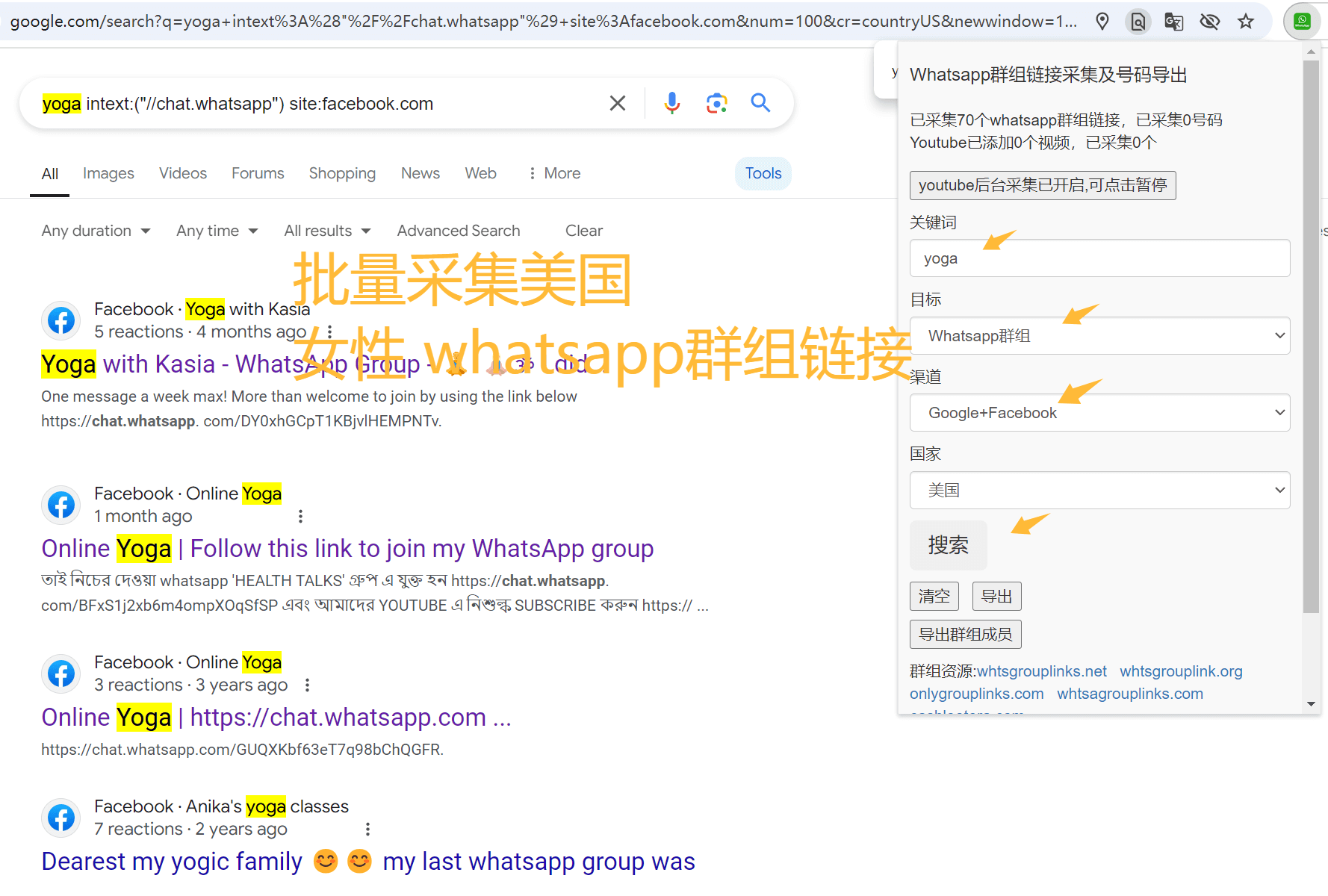
Task: Open options for the Yoga with Kasia result
Action: coord(329,332)
